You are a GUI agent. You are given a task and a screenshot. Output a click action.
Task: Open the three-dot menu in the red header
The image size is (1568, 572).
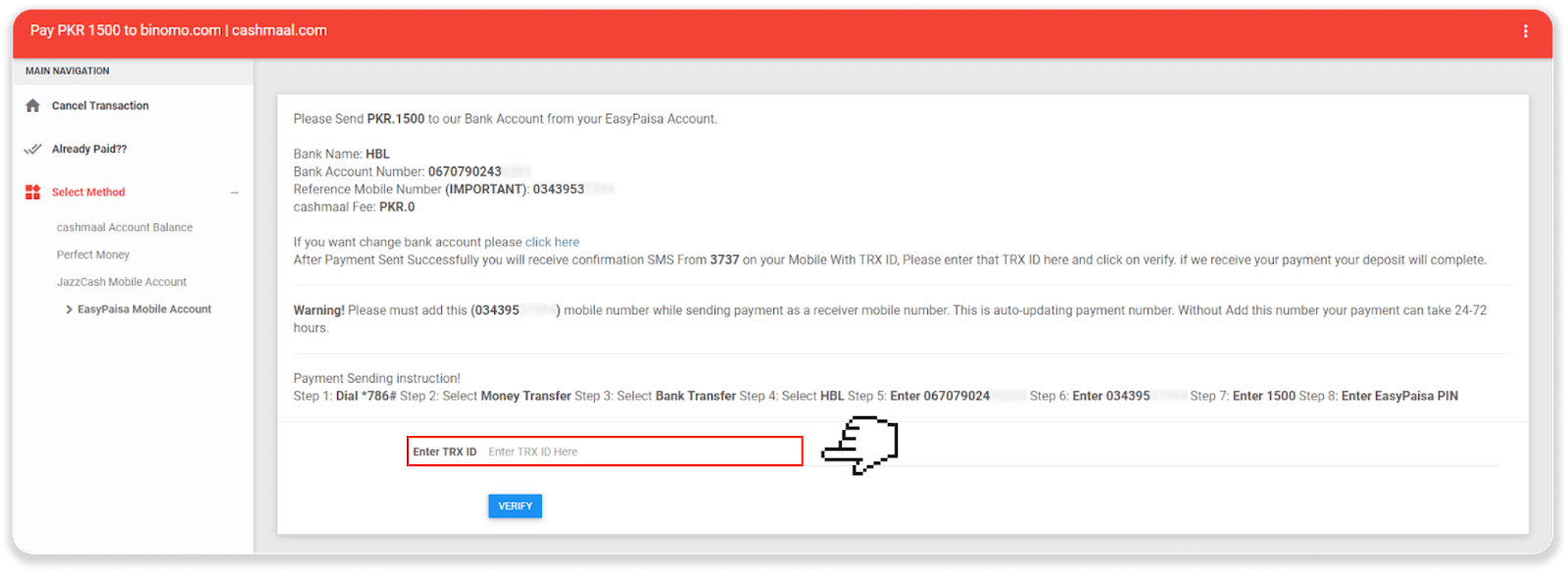(1525, 31)
